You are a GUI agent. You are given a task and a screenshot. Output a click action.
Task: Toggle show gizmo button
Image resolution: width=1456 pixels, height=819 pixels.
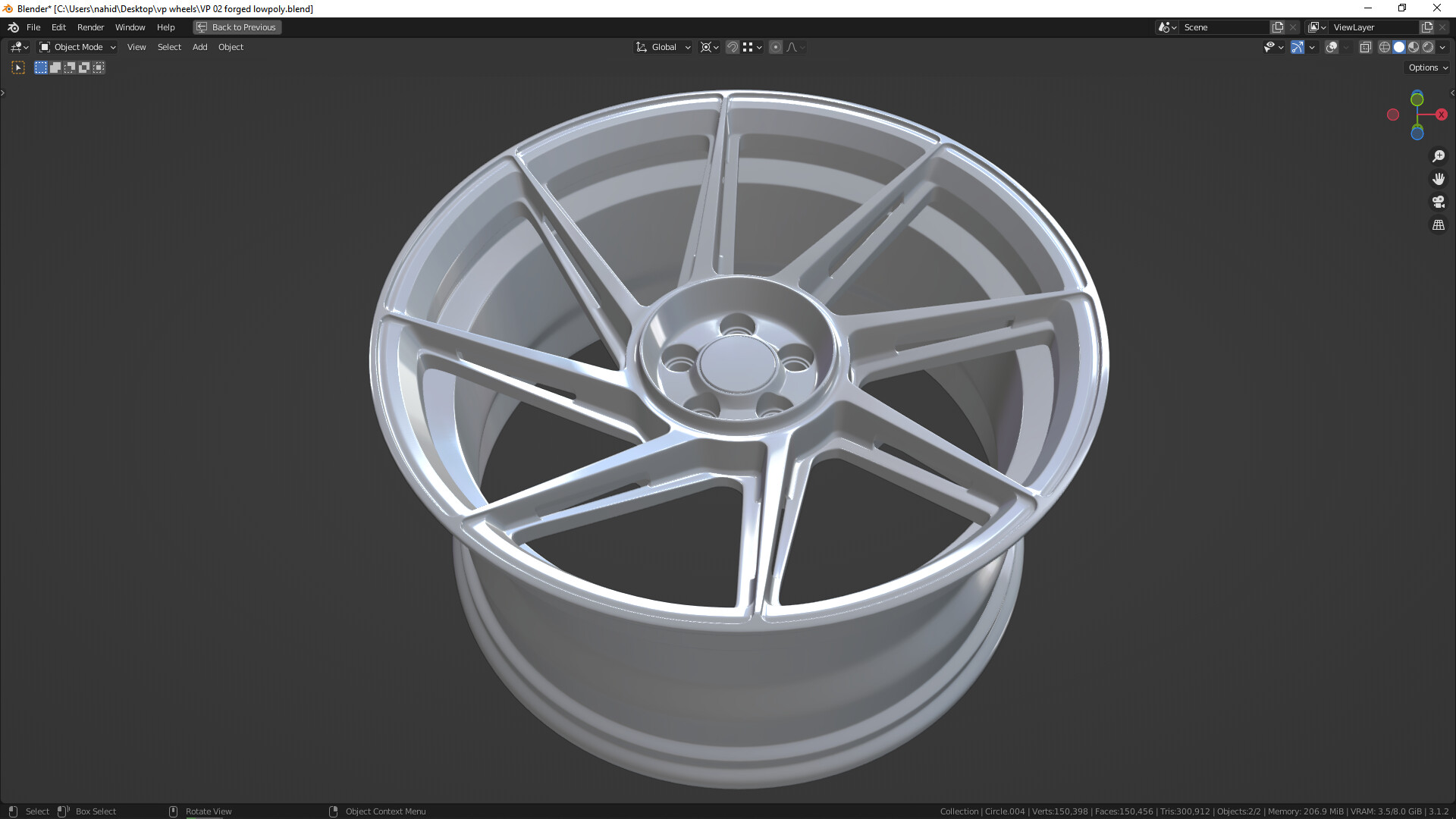coord(1297,47)
